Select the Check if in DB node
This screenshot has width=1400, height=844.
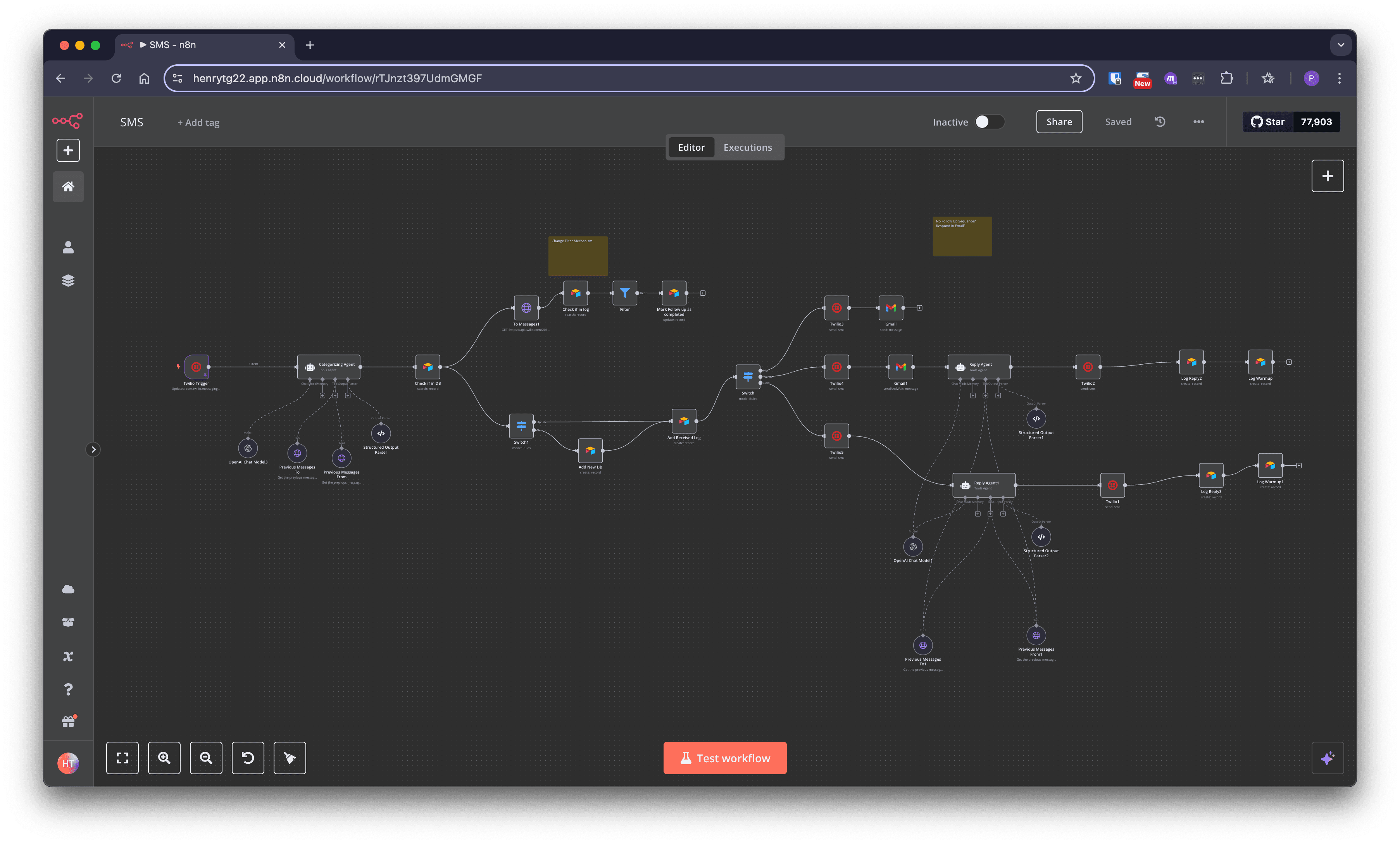(x=428, y=367)
